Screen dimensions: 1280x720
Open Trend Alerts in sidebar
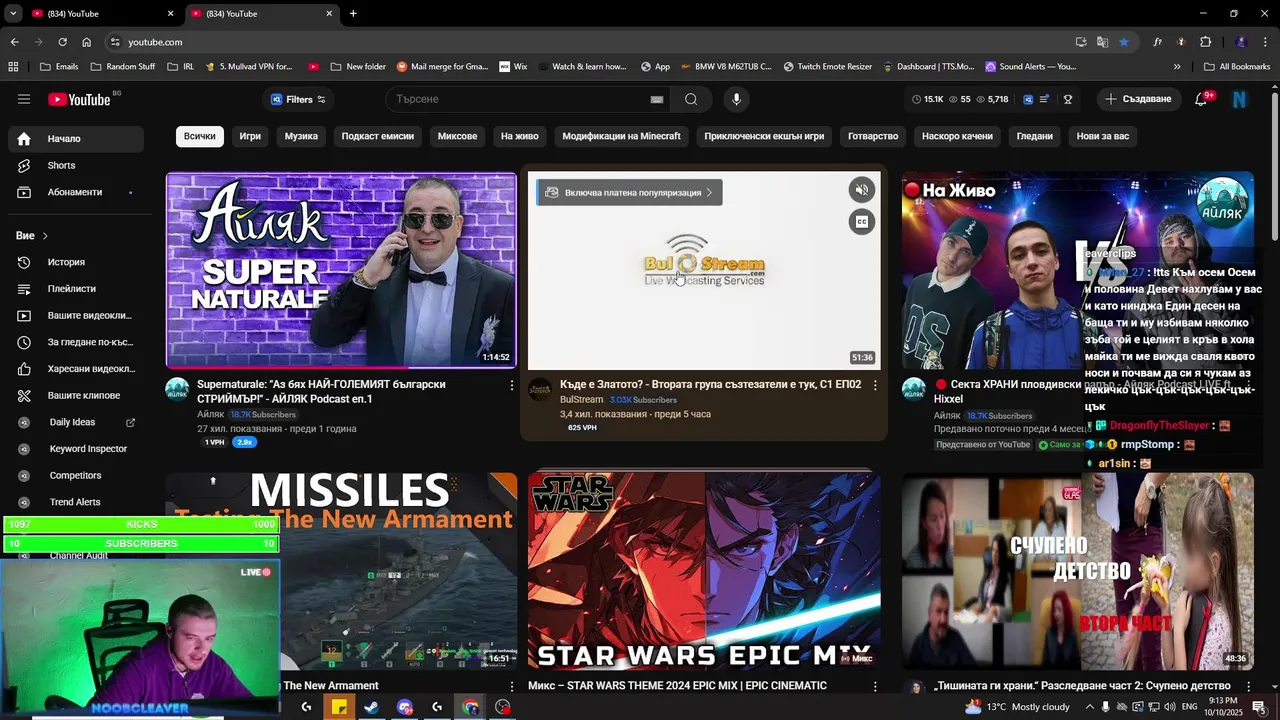pyautogui.click(x=75, y=502)
